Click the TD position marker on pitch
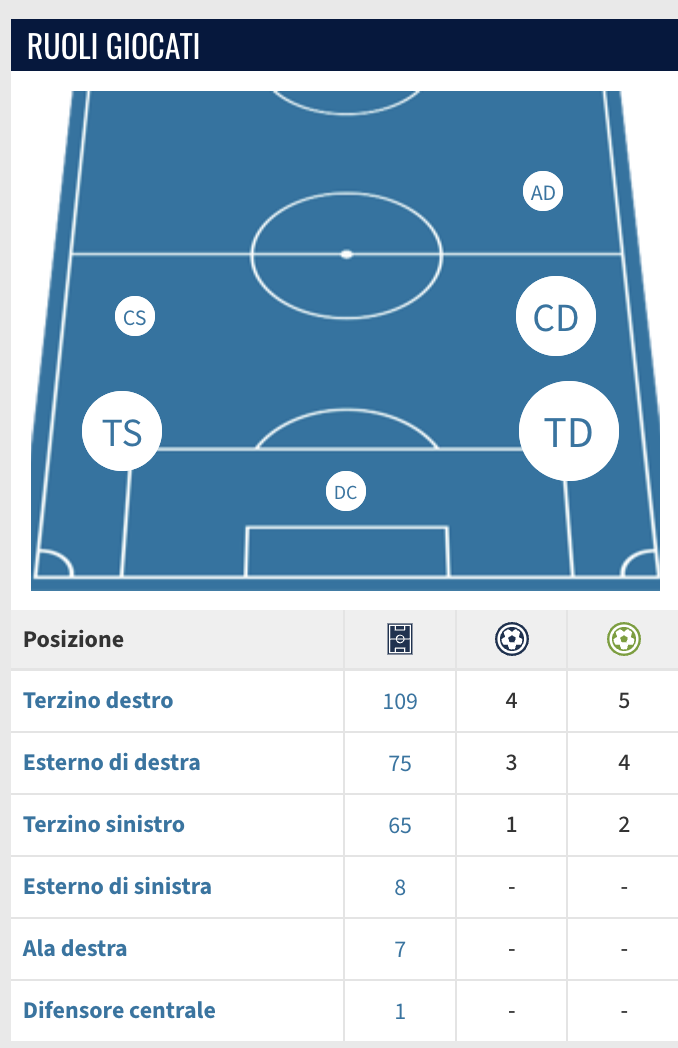Viewport: 678px width, 1048px height. click(x=568, y=431)
